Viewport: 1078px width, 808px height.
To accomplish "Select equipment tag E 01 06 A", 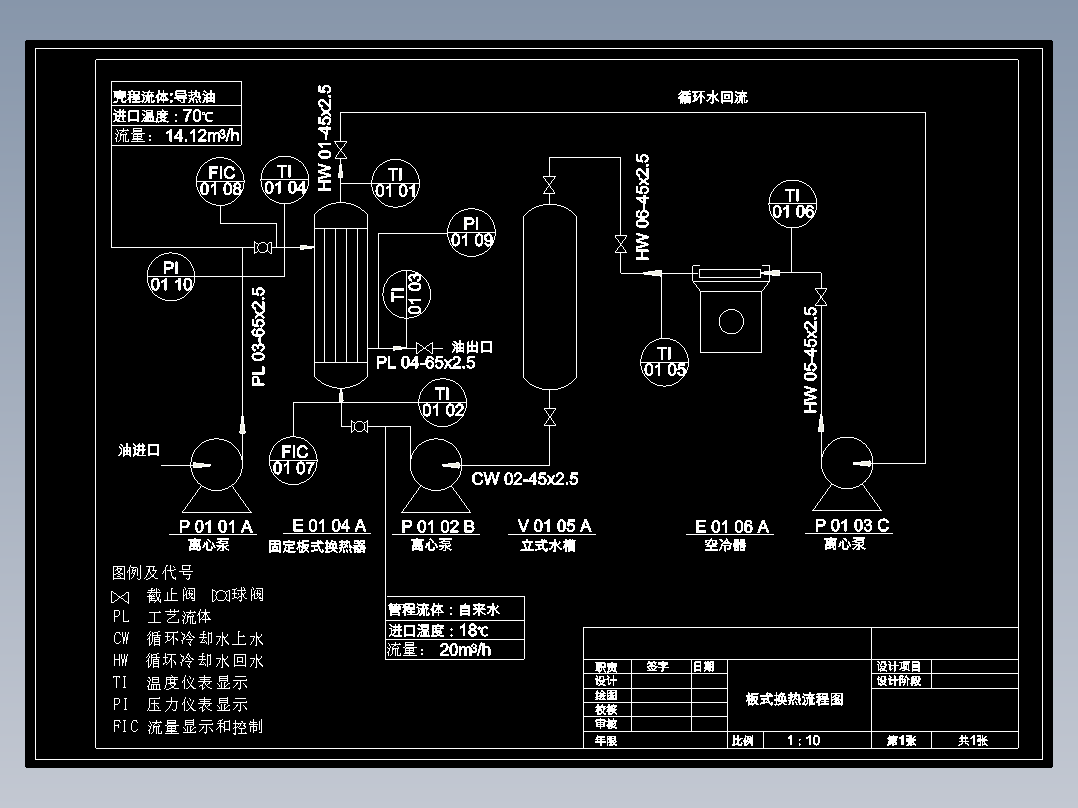I will (x=732, y=527).
